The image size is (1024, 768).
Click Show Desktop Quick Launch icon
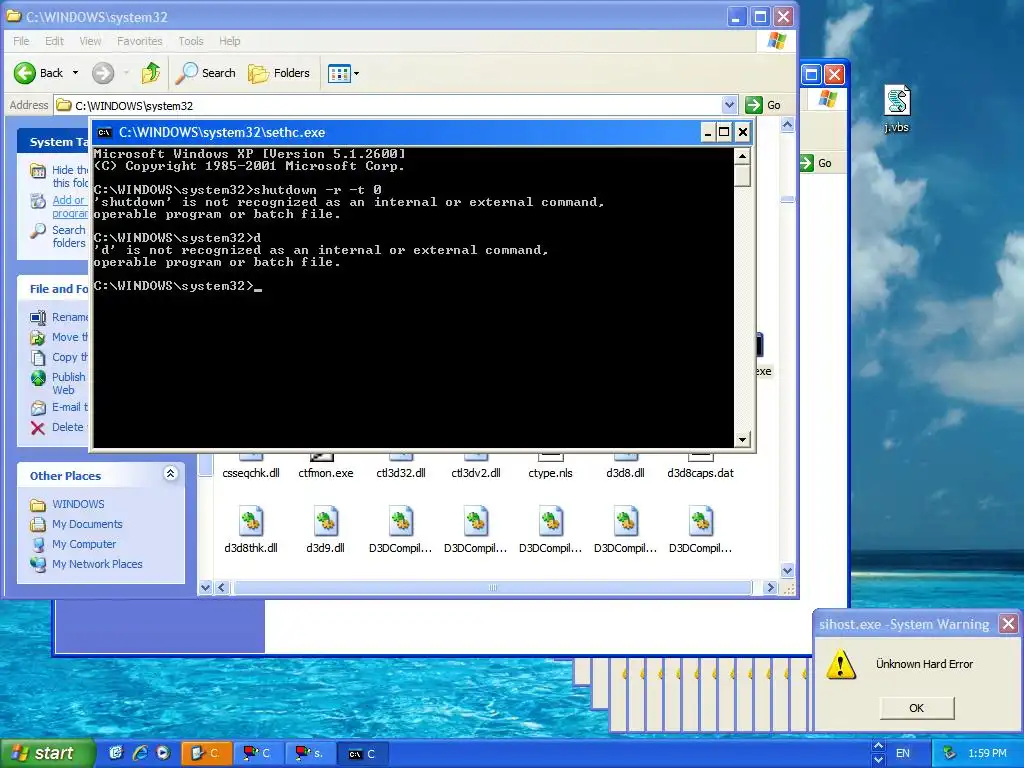click(116, 753)
